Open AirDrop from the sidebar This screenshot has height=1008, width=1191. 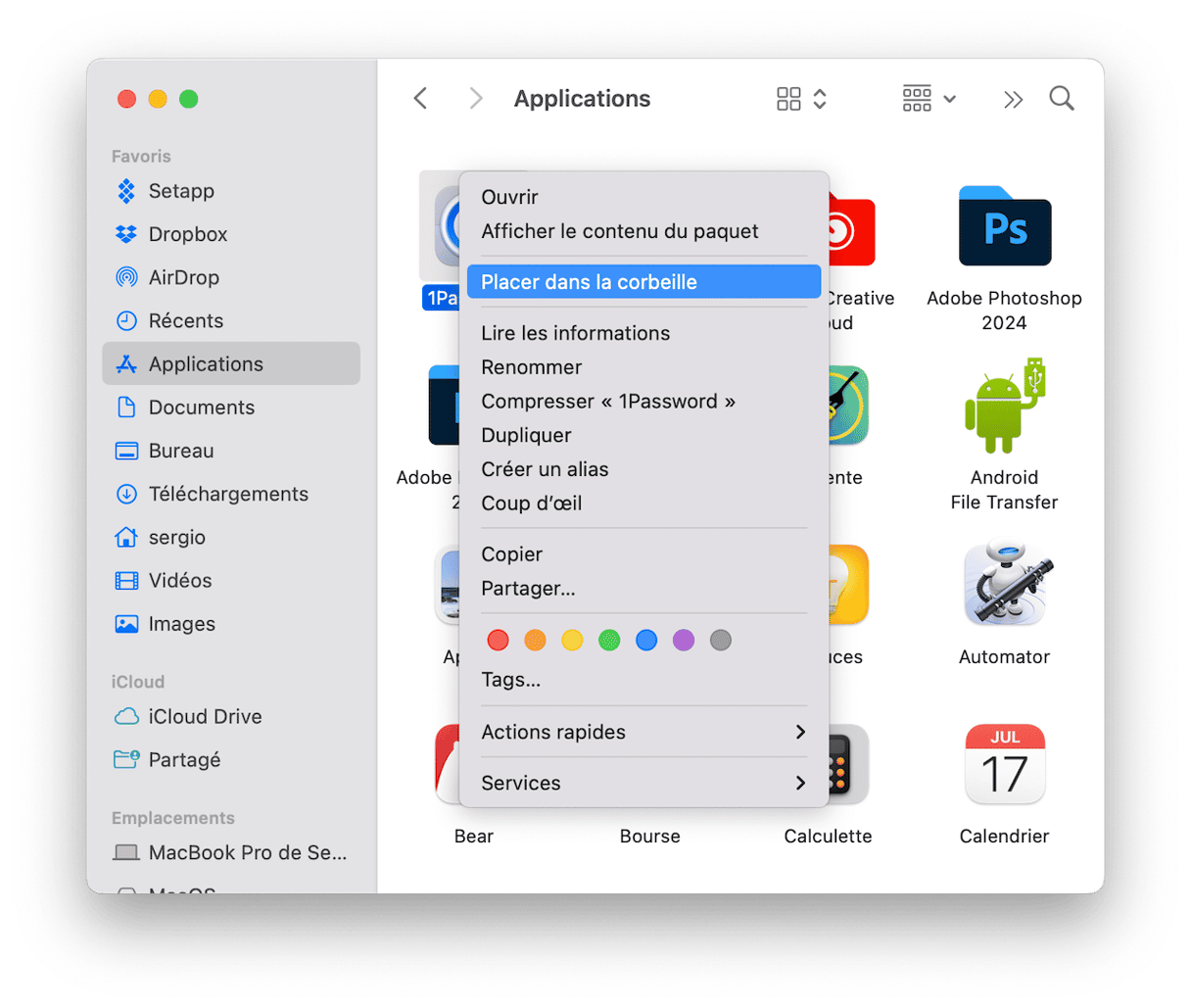[x=183, y=277]
